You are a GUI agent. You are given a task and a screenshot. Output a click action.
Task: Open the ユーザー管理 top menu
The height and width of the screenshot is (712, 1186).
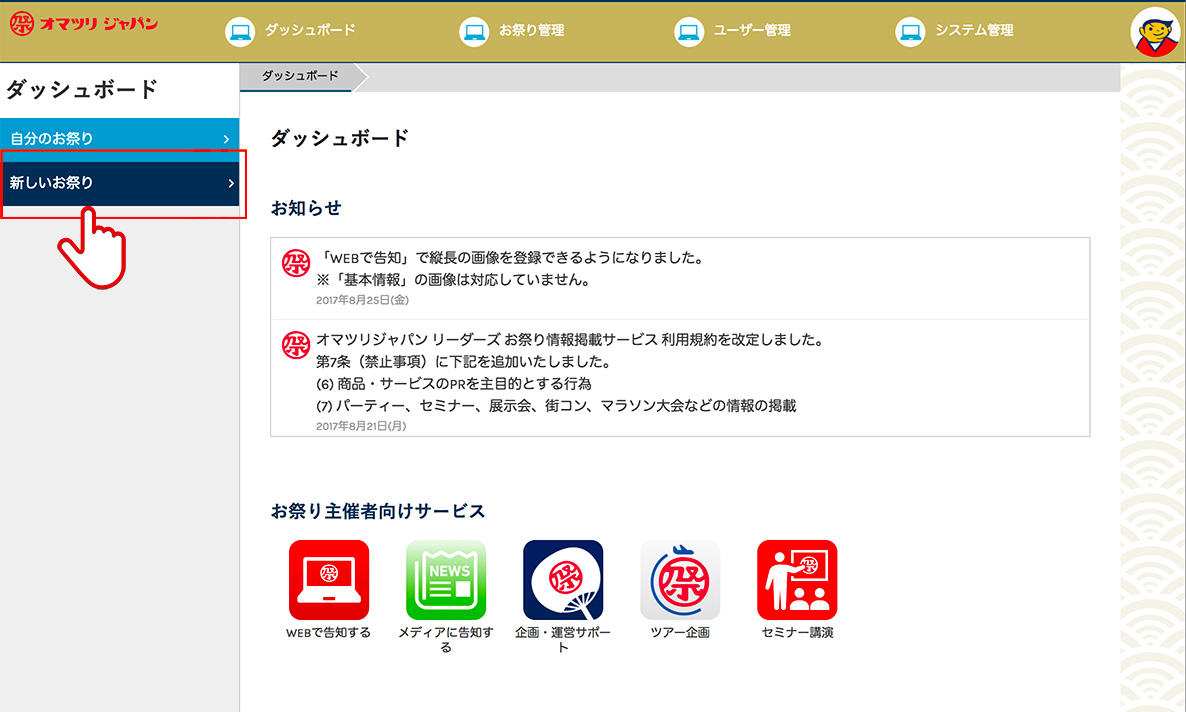[752, 31]
